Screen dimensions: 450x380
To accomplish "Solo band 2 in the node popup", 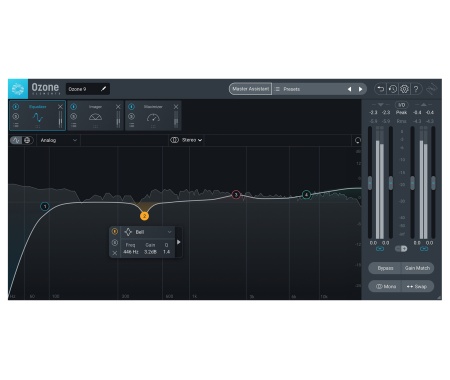I will (115, 242).
